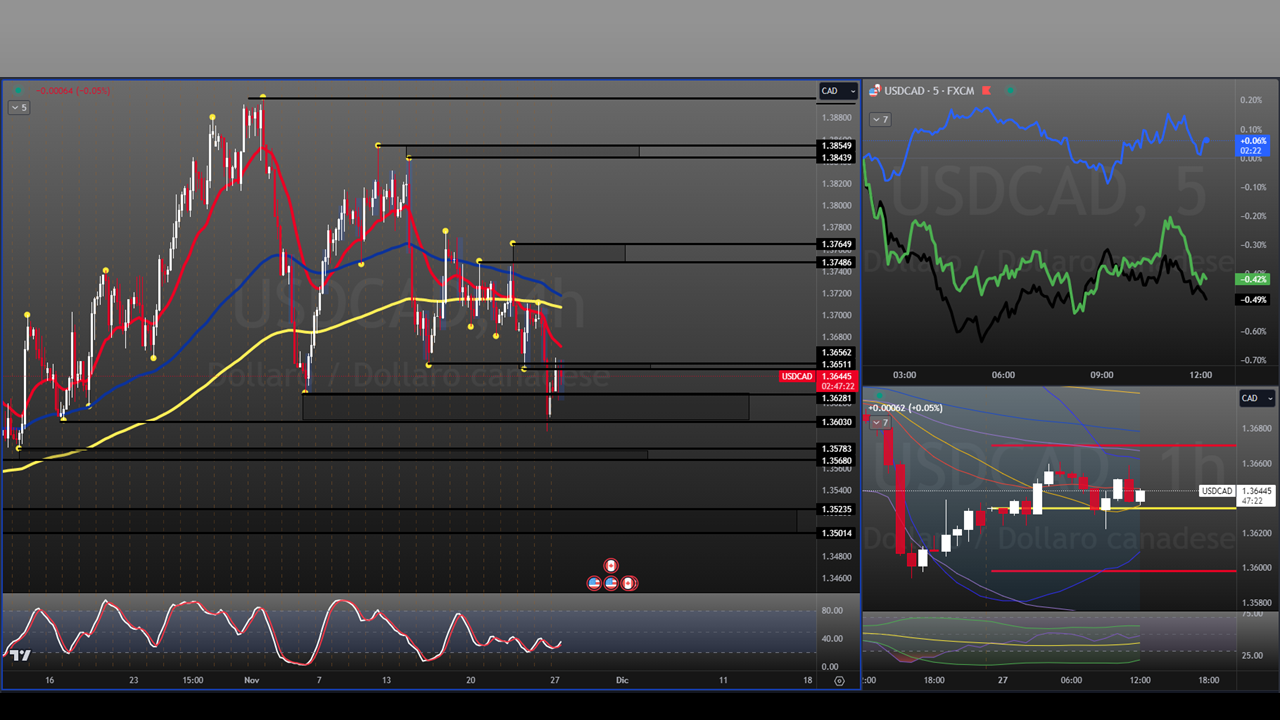Image resolution: width=1280 pixels, height=720 pixels.
Task: Click 1.38549 price level label
Action: click(836, 146)
